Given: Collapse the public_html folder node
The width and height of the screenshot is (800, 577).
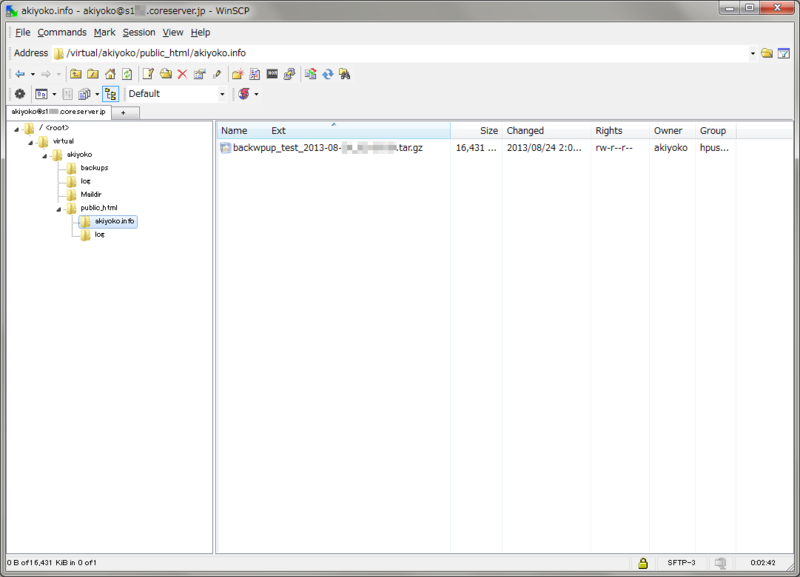Looking at the screenshot, I should click(59, 209).
